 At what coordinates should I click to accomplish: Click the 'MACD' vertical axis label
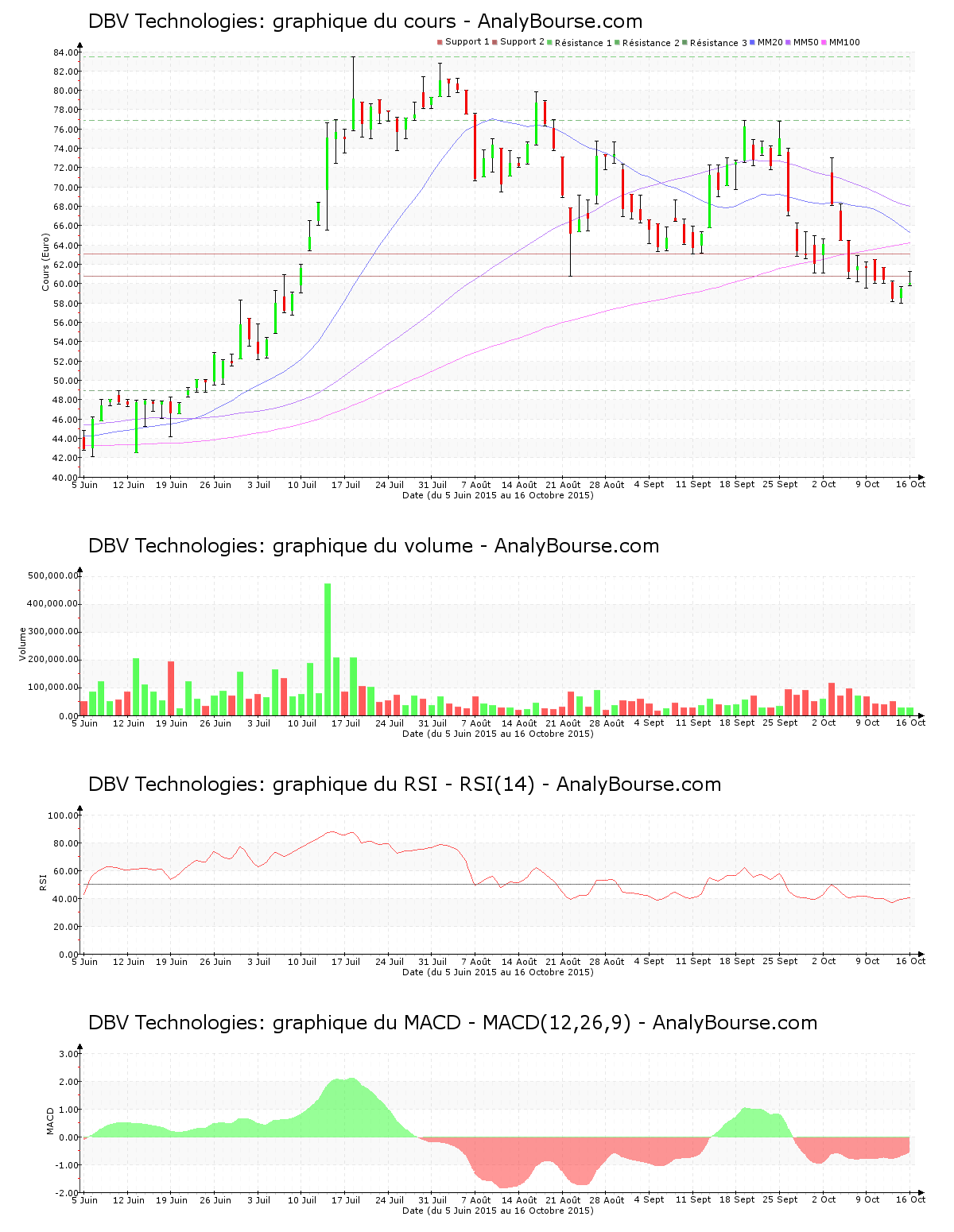[51, 1121]
